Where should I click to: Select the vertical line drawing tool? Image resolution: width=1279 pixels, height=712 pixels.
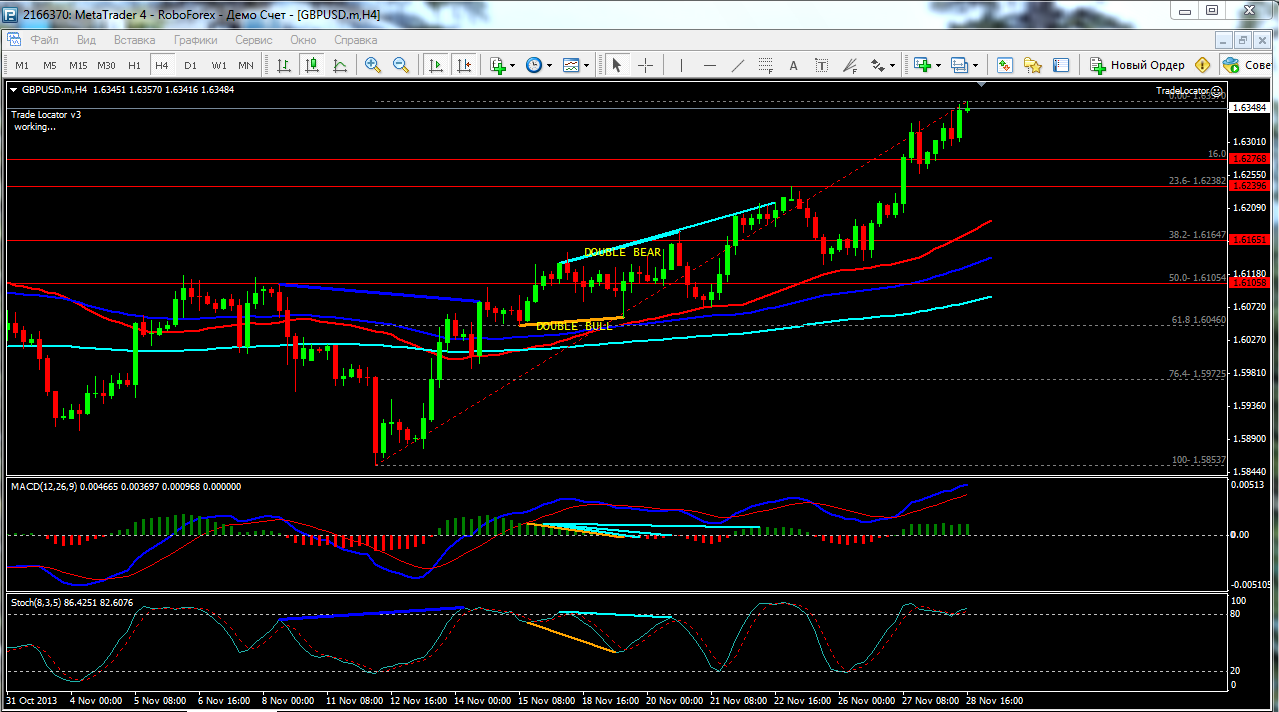coord(681,65)
